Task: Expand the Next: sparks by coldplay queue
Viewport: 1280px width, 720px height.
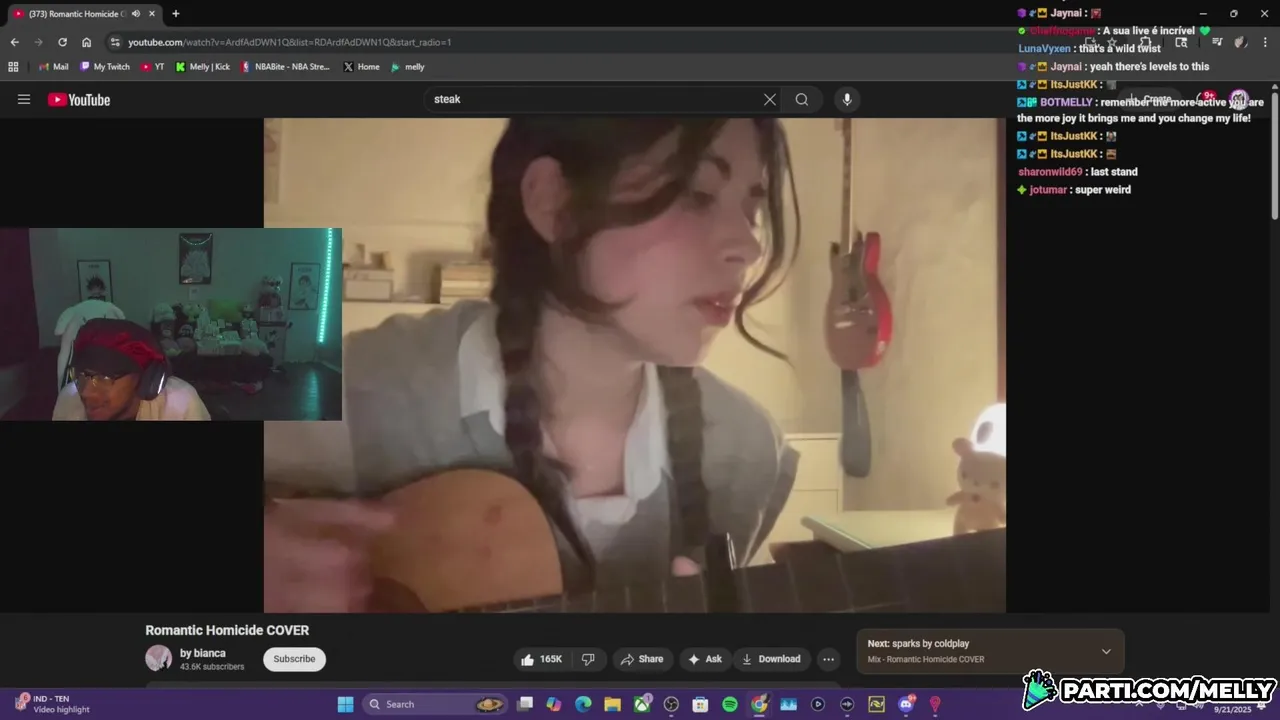Action: 1106,651
